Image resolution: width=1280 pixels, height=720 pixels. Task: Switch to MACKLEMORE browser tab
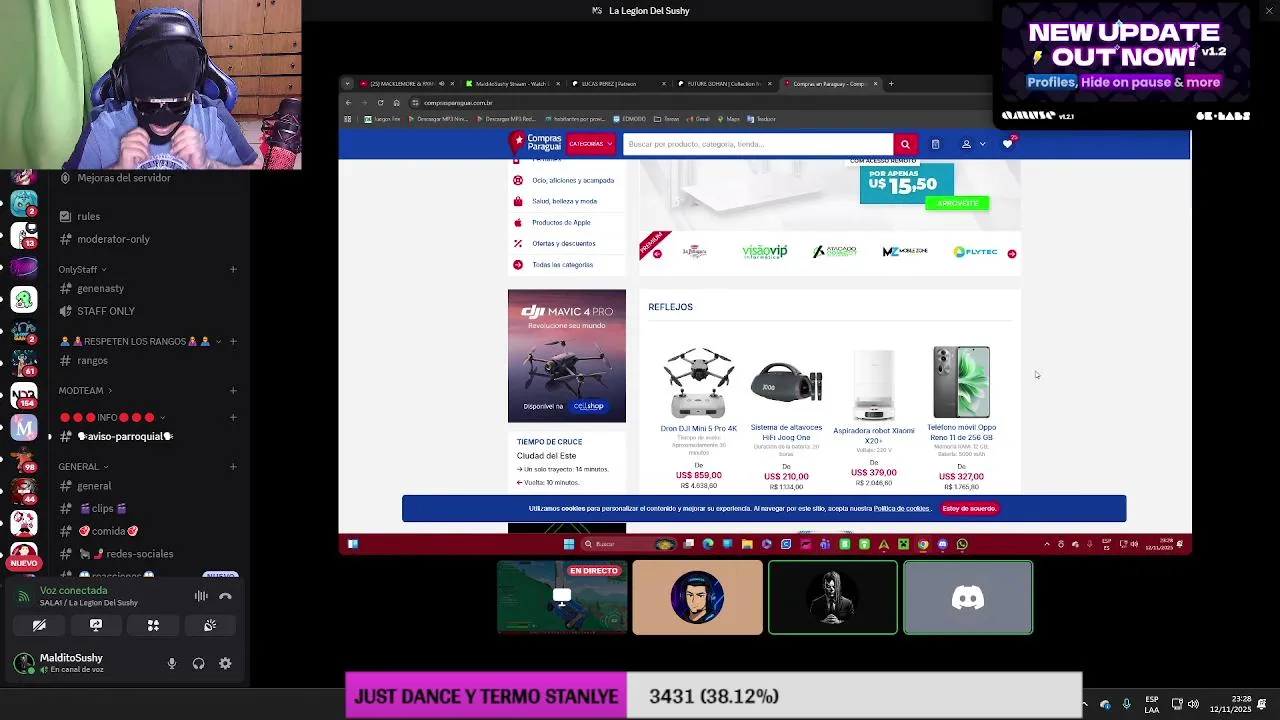[406, 84]
